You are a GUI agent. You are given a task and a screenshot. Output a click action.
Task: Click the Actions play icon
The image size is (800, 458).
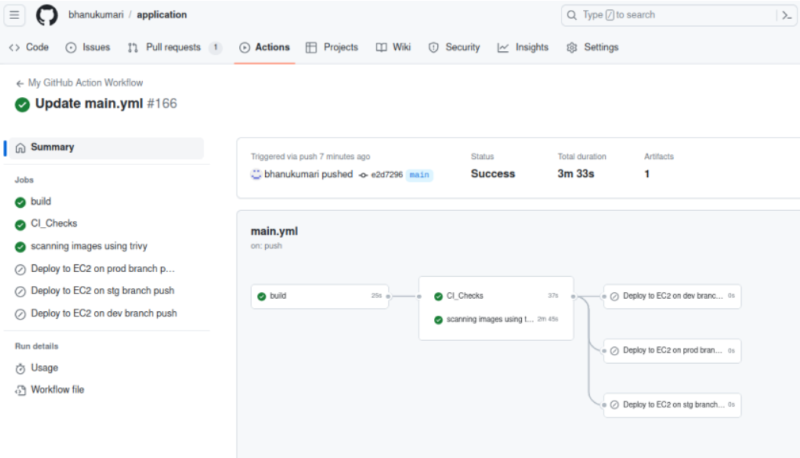pyautogui.click(x=244, y=47)
